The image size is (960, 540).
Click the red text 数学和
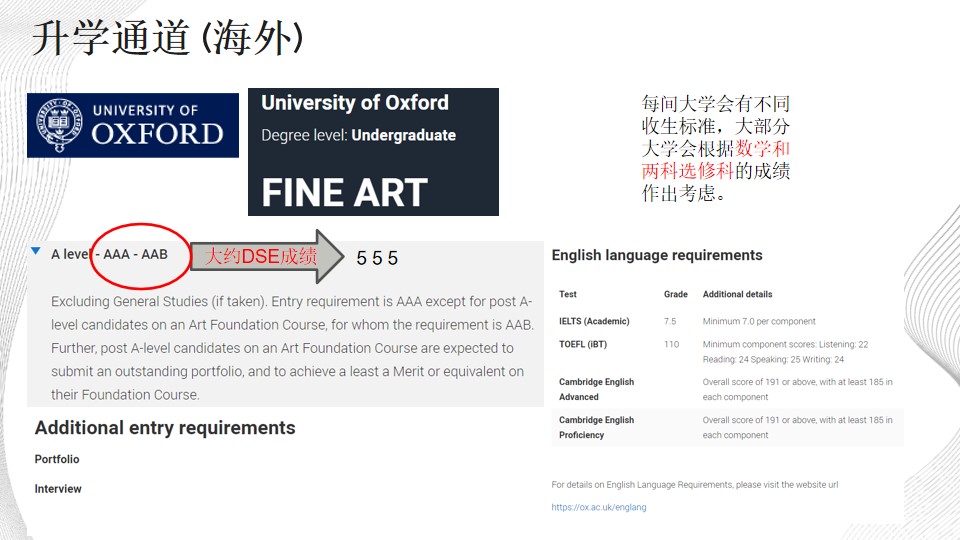(762, 148)
